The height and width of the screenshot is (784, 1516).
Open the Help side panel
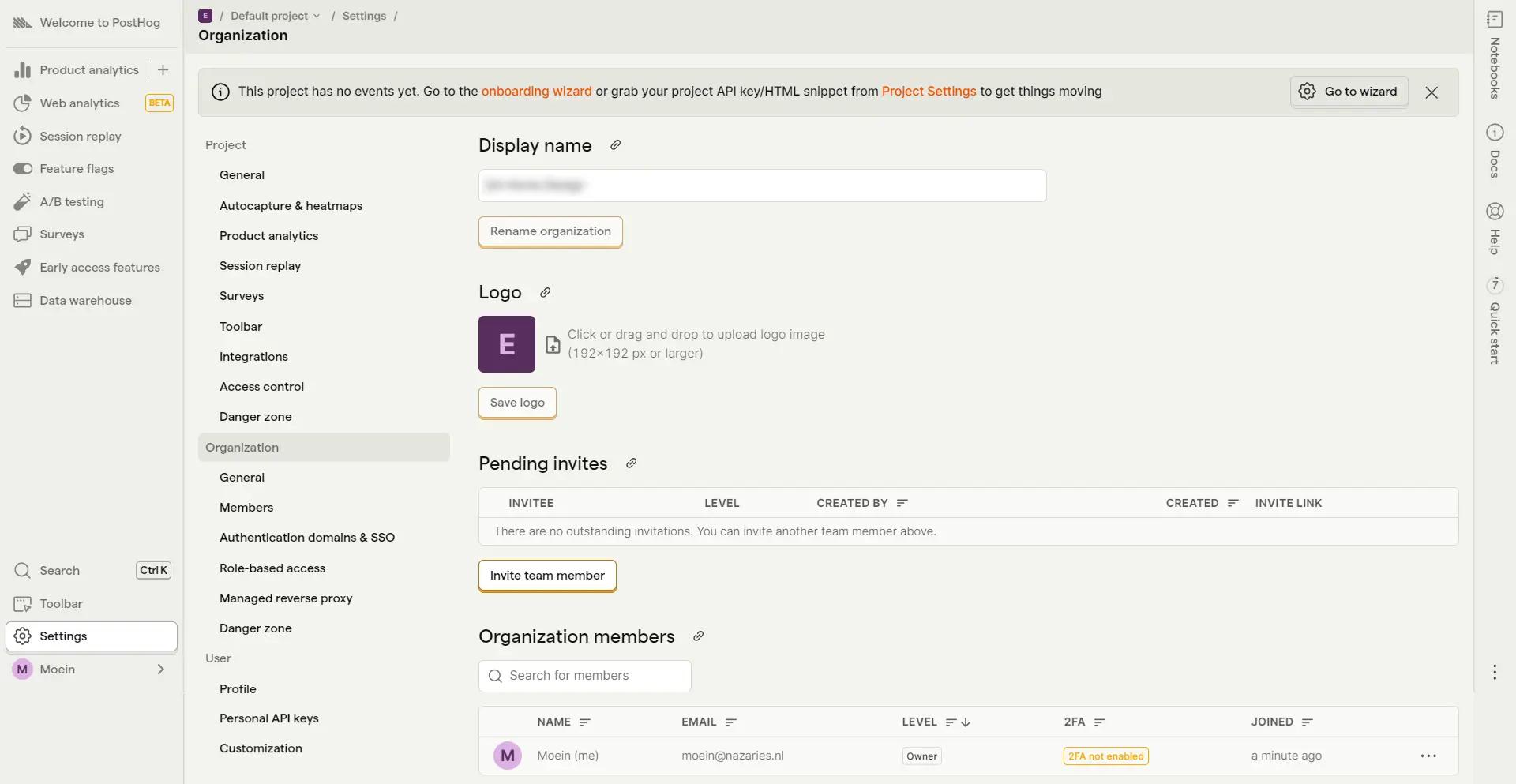tap(1495, 229)
